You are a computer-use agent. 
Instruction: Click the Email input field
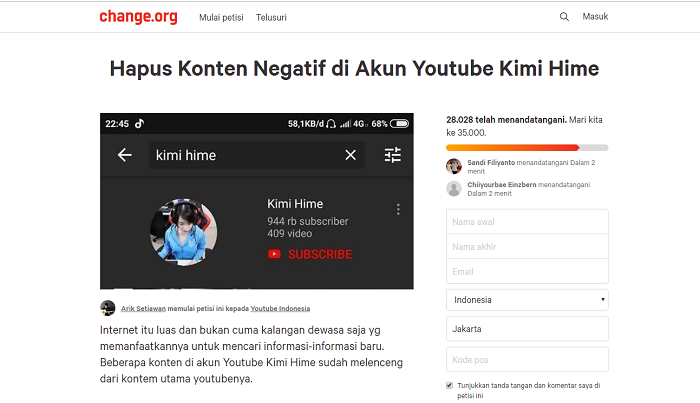click(x=527, y=271)
